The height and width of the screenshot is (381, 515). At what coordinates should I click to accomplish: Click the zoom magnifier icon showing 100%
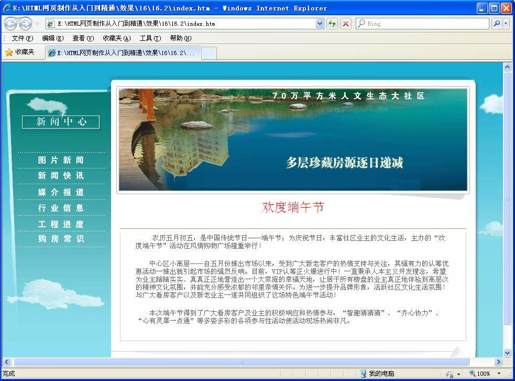(473, 374)
